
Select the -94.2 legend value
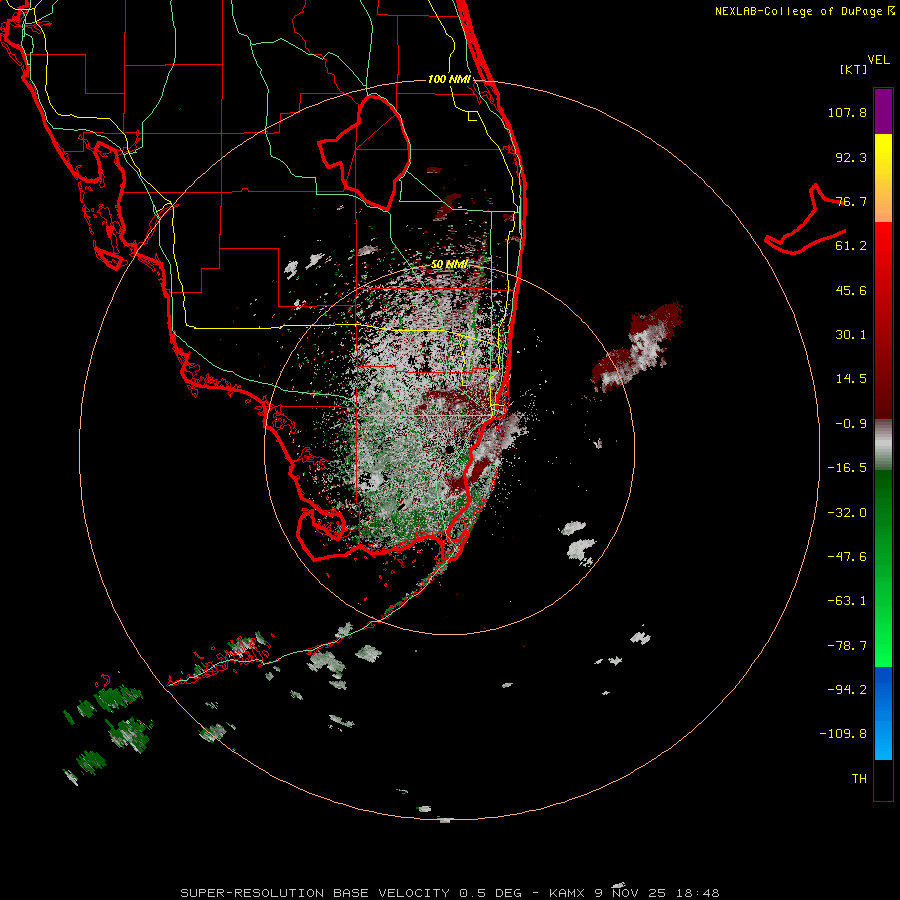click(x=847, y=690)
